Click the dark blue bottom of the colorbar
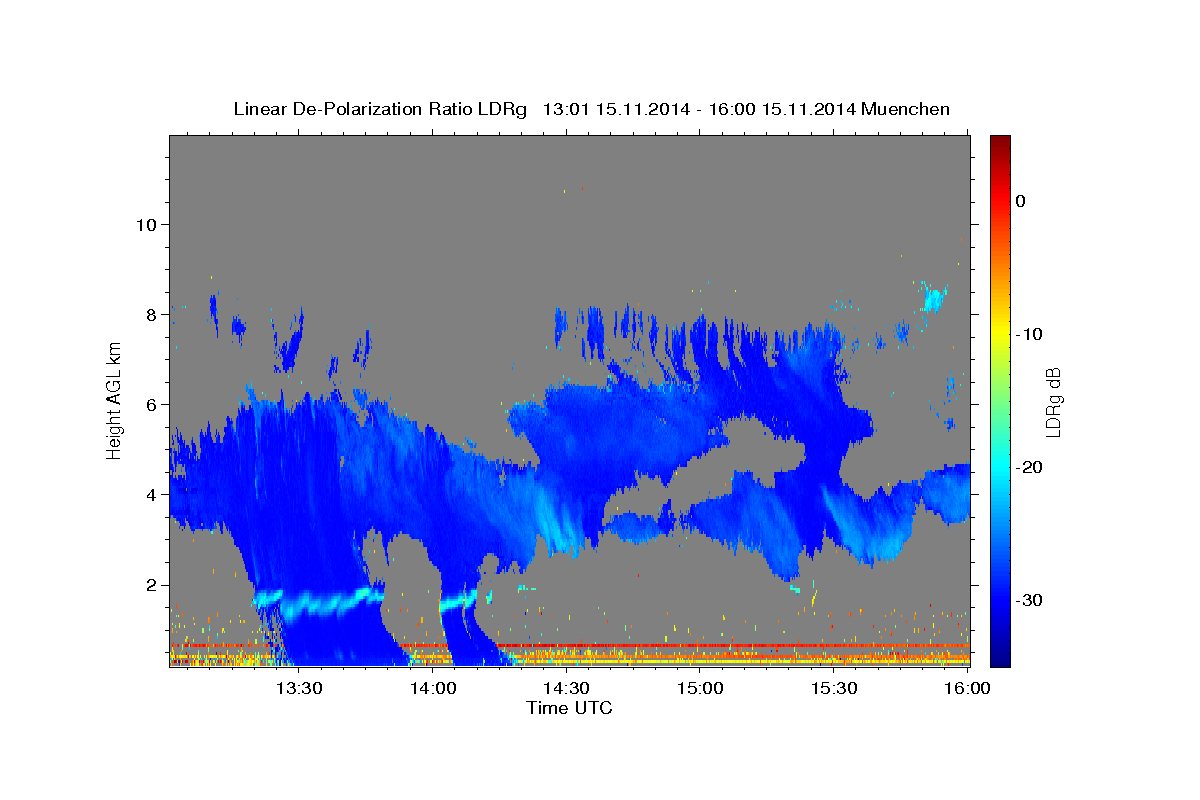1200x800 pixels. pyautogui.click(x=1000, y=655)
